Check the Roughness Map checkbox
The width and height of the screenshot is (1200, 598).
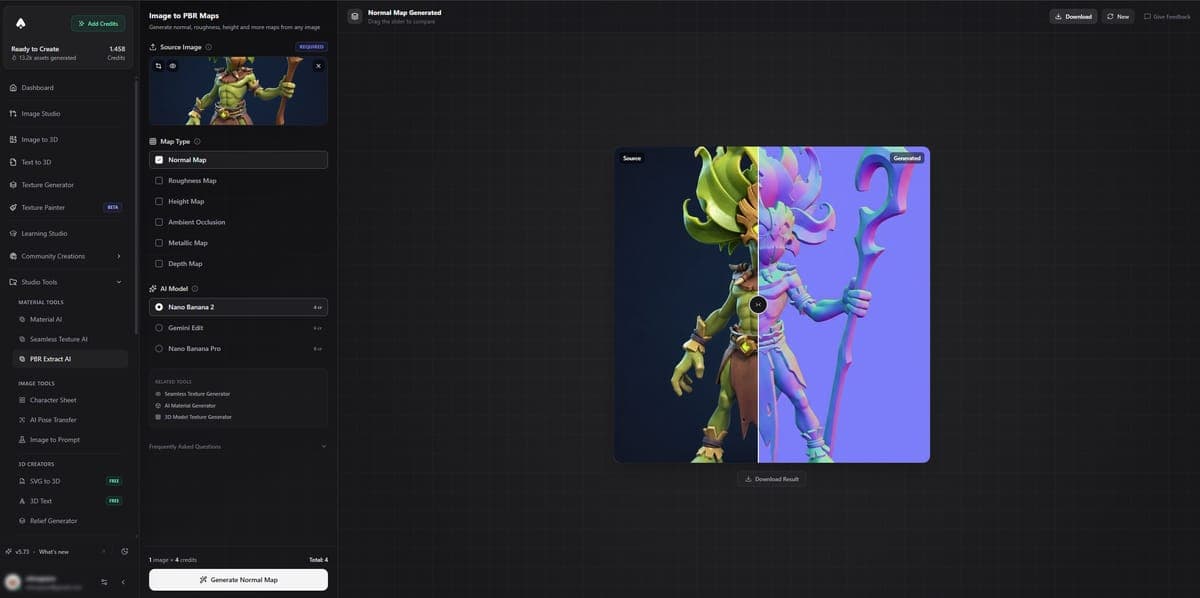[159, 181]
